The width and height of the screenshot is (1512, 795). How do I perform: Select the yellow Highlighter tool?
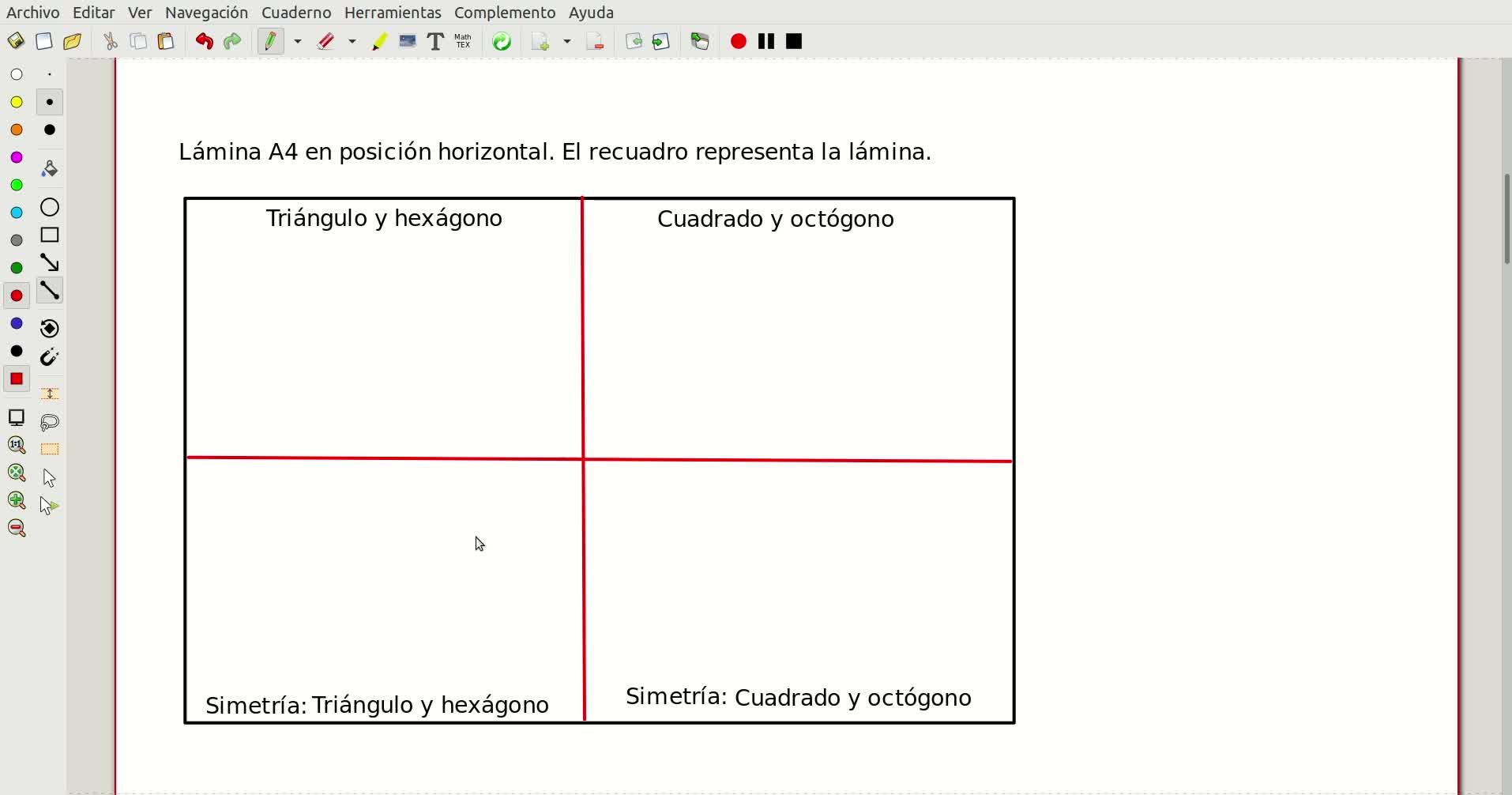(x=380, y=41)
